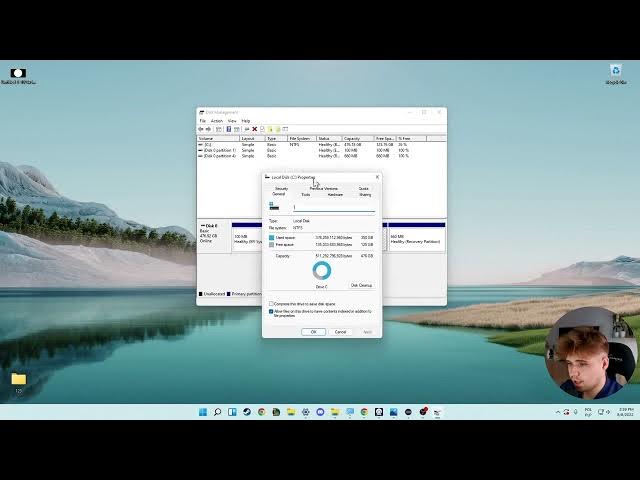Launch Steam from the taskbar

tap(247, 412)
